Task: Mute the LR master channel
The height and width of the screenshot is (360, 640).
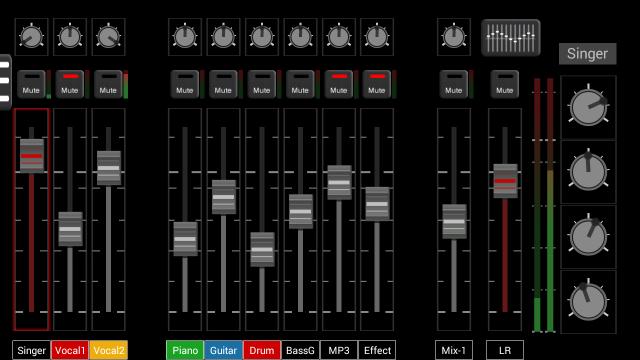Action: (504, 84)
